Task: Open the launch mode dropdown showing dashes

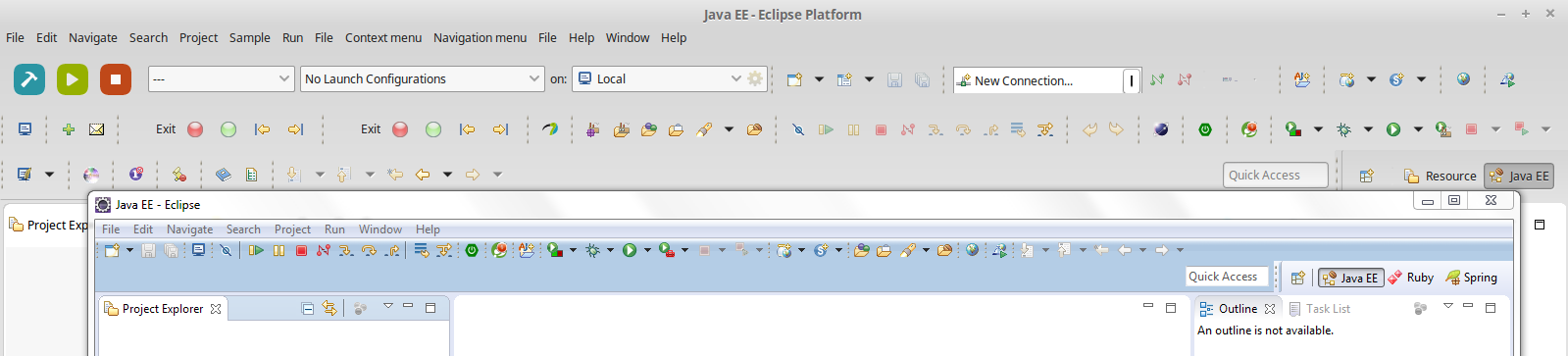Action: (221, 78)
